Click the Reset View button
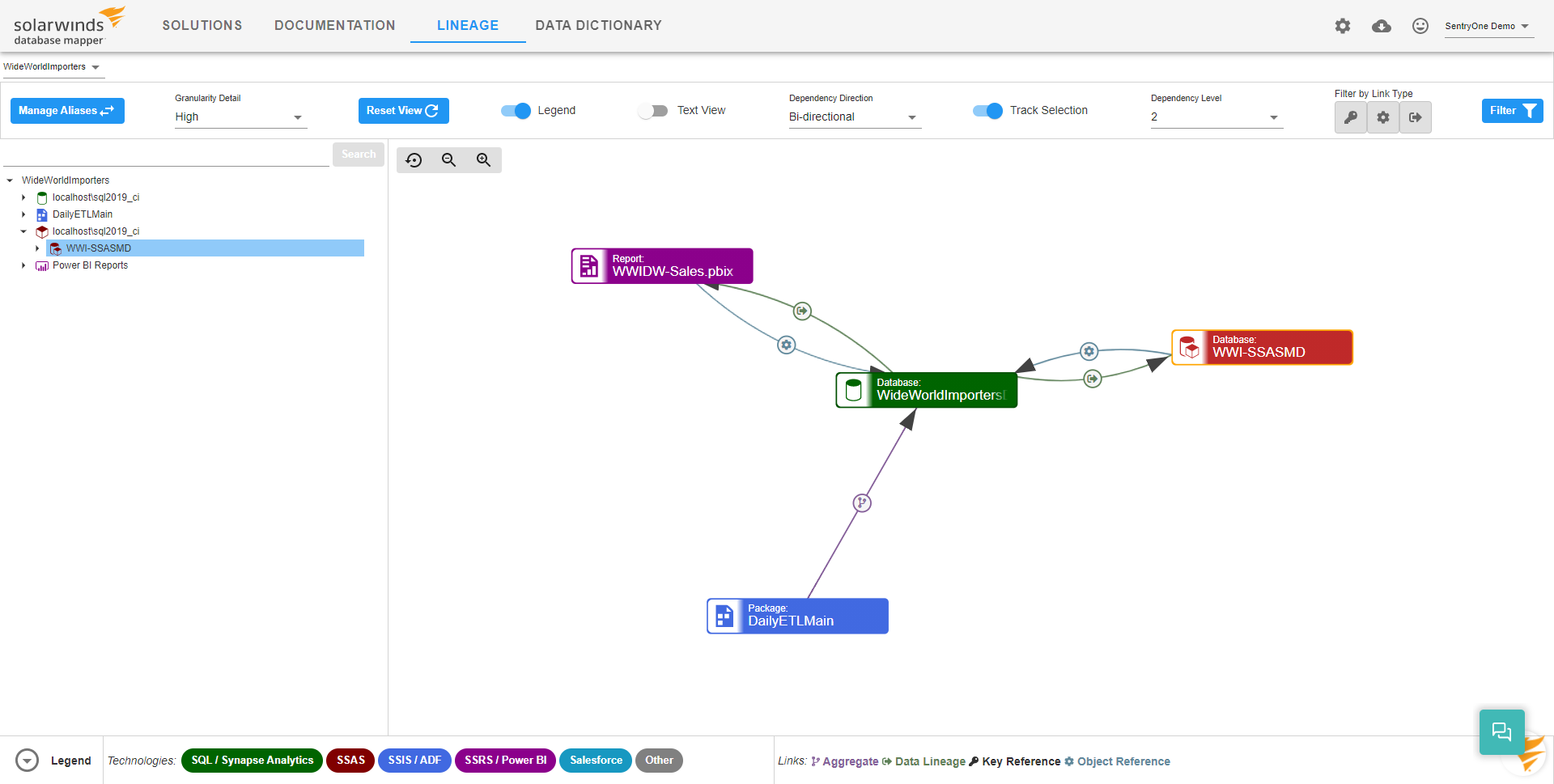The image size is (1554, 784). [x=403, y=111]
